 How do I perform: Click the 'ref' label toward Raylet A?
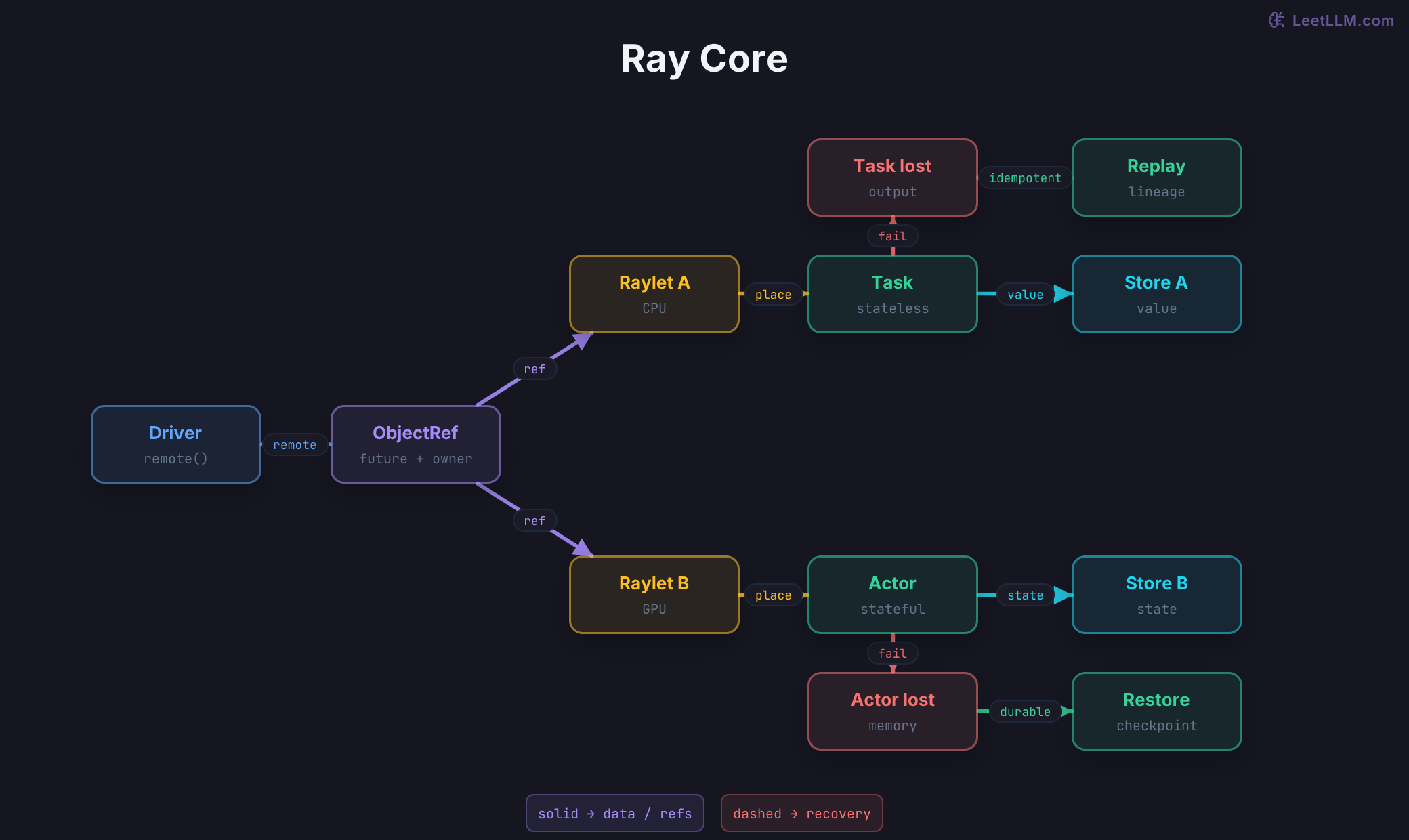534,369
